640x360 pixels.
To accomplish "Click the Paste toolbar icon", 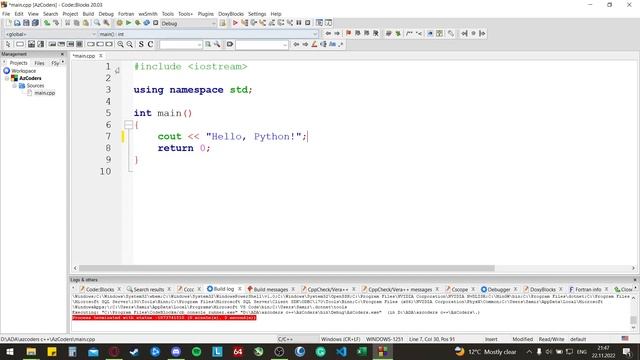I will coord(85,23).
